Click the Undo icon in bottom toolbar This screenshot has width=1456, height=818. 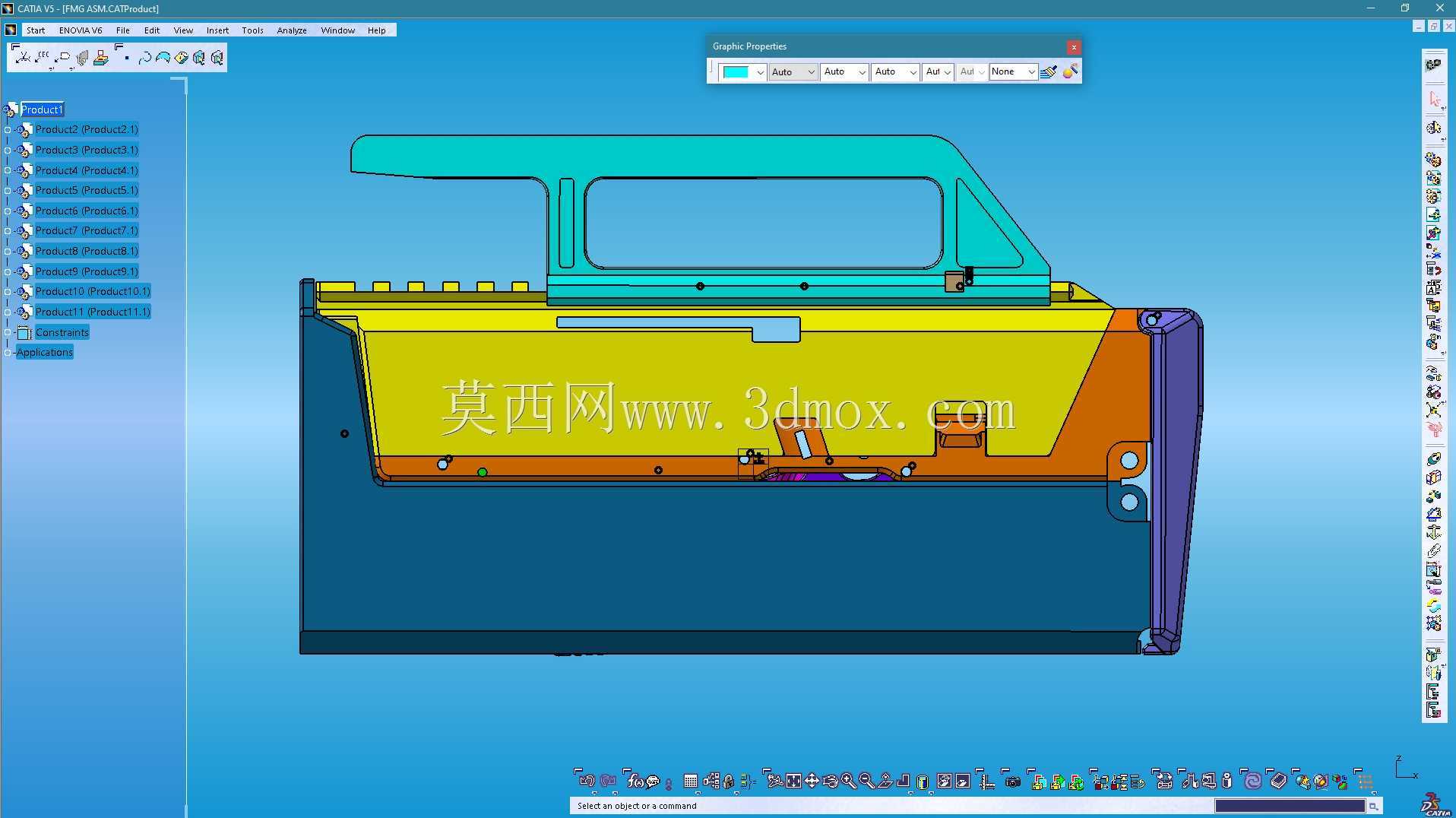point(587,781)
